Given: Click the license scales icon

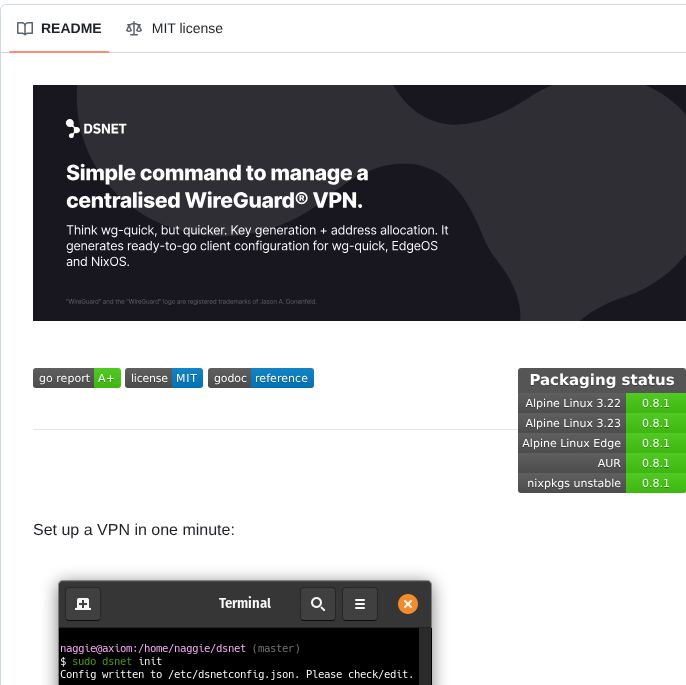Looking at the screenshot, I should tap(134, 28).
